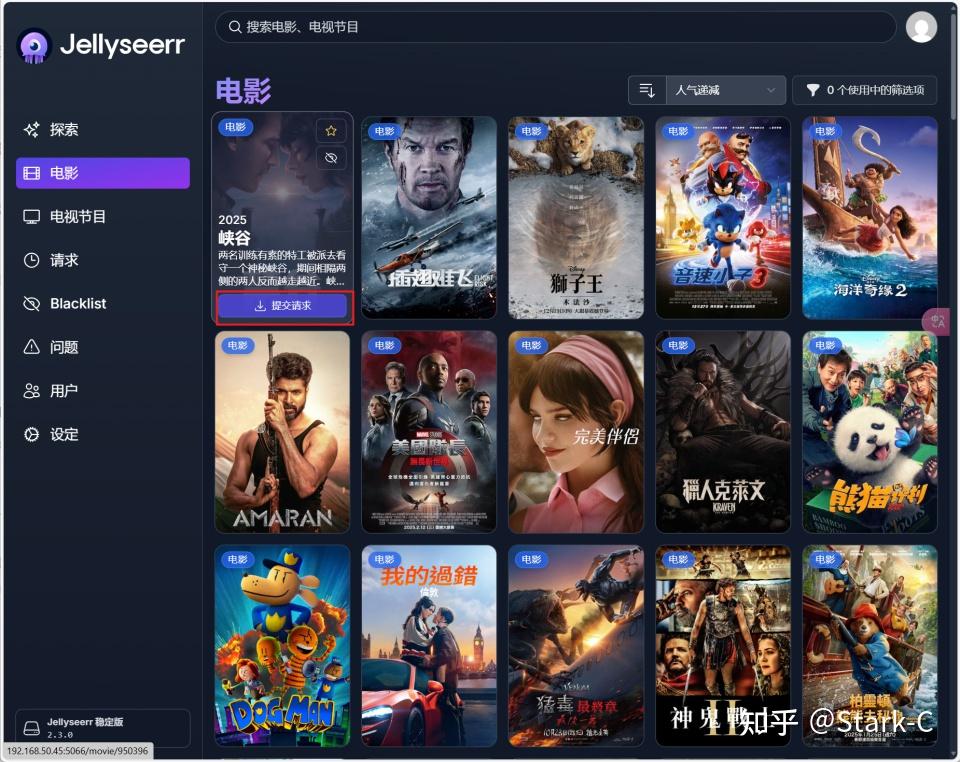The image size is (960, 762).
Task: Add 峡谷 to watchlist via star toggle
Action: (x=329, y=128)
